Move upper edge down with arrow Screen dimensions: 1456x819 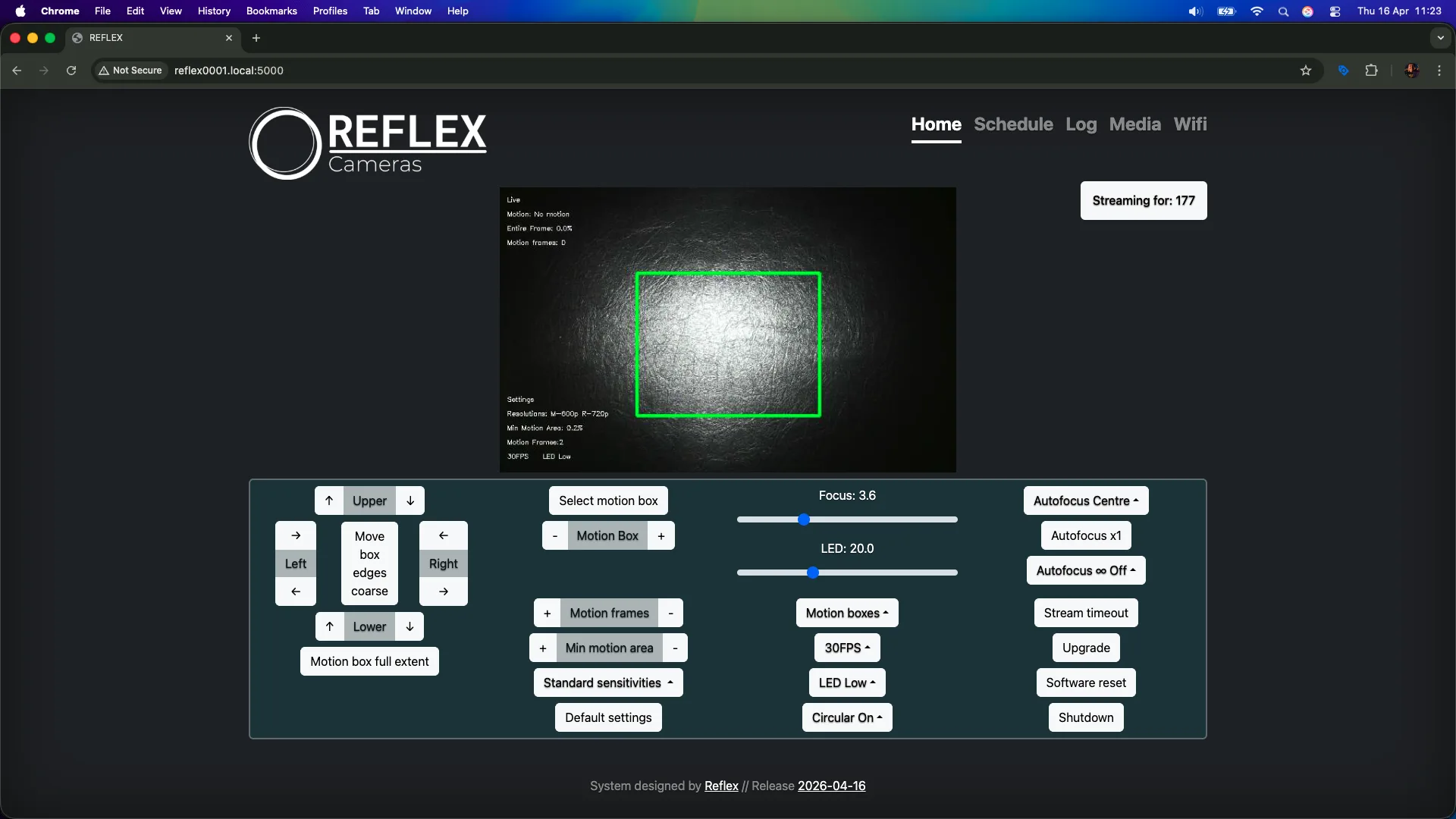(410, 500)
